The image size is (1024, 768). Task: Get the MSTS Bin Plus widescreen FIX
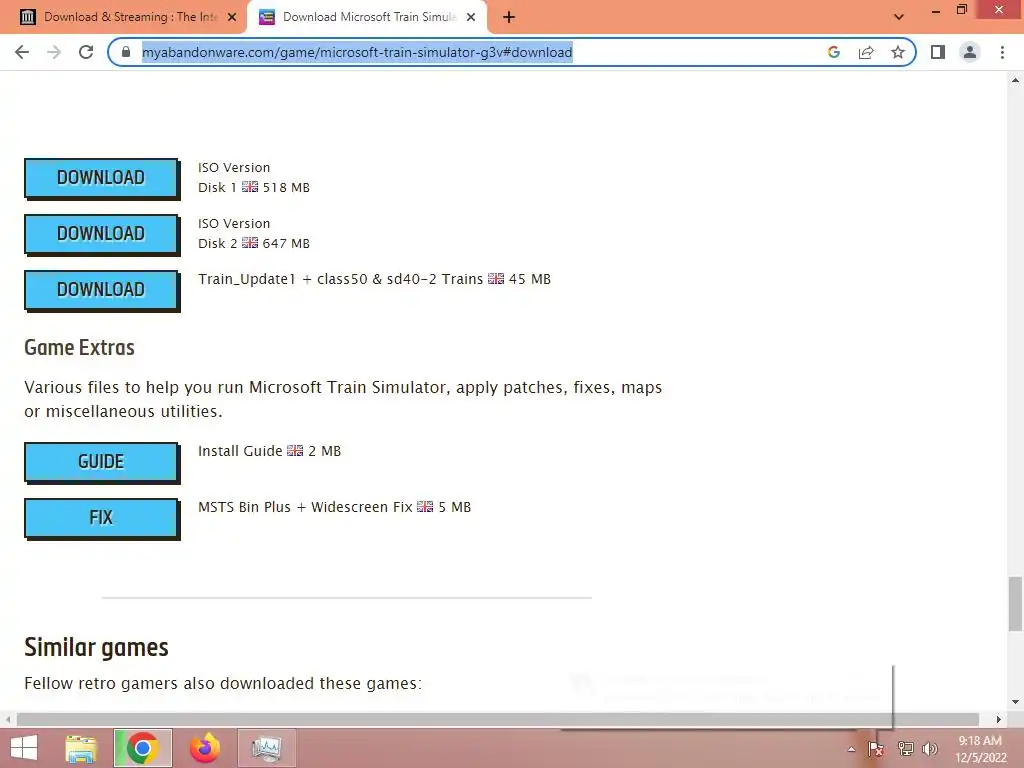pos(101,518)
